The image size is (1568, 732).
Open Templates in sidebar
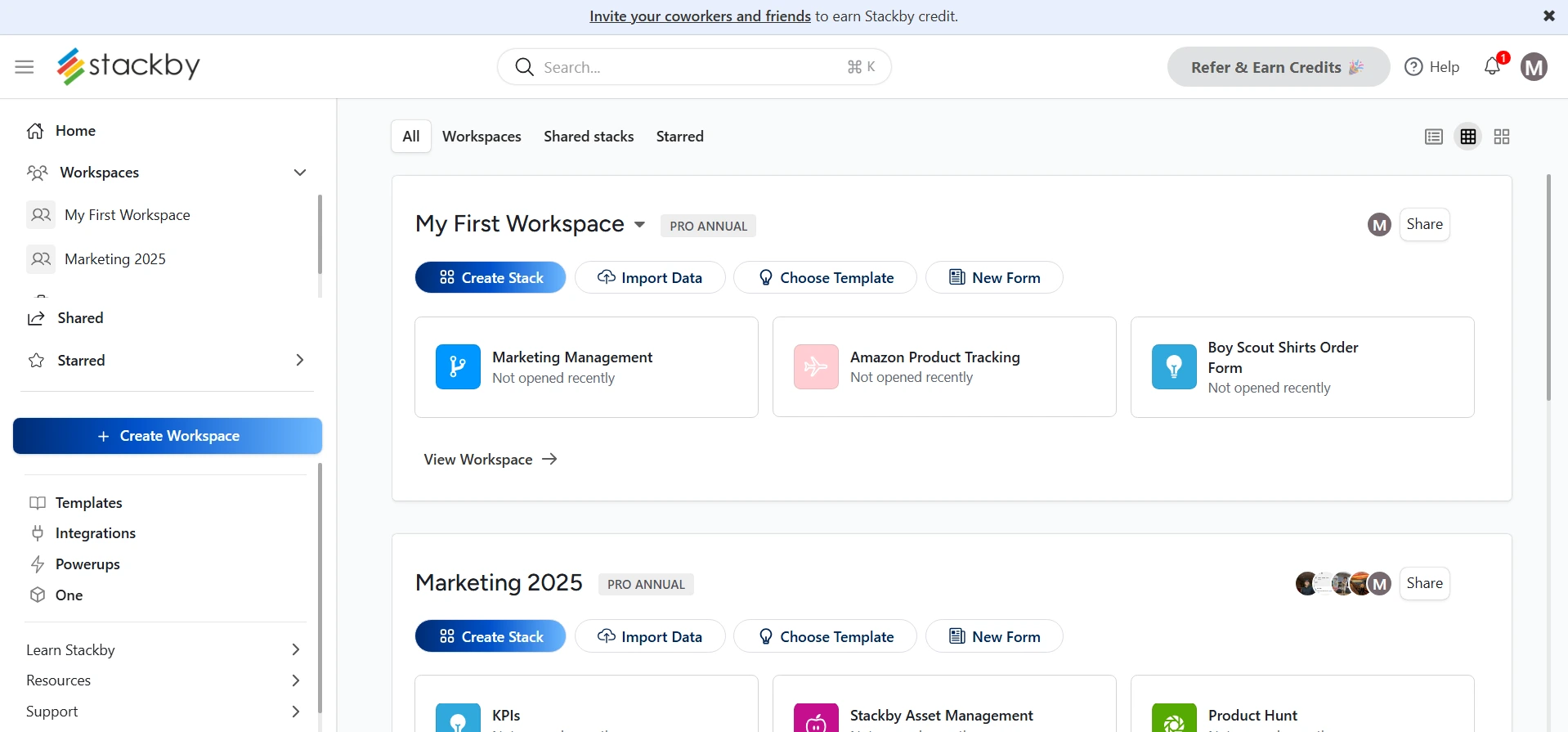[x=89, y=503]
